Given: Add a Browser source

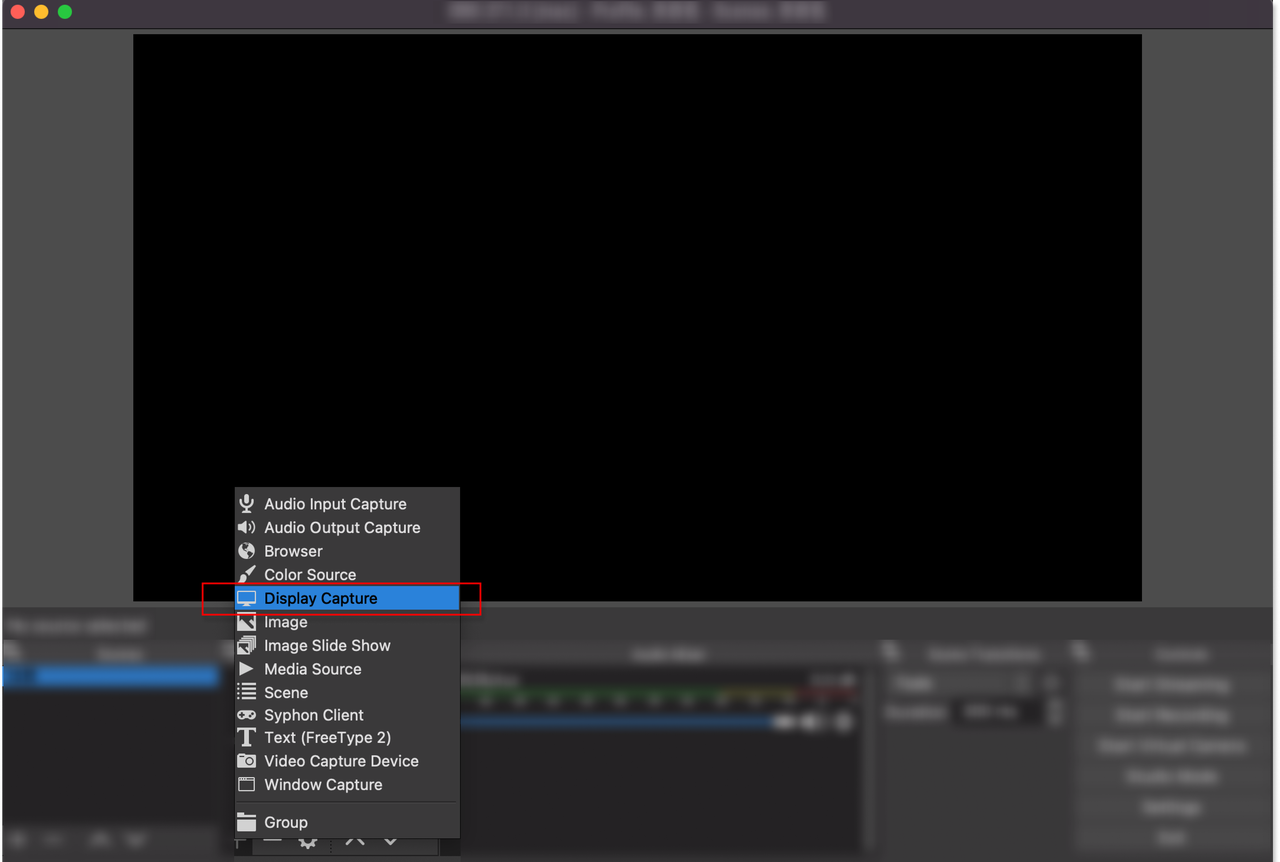Looking at the screenshot, I should click(347, 551).
